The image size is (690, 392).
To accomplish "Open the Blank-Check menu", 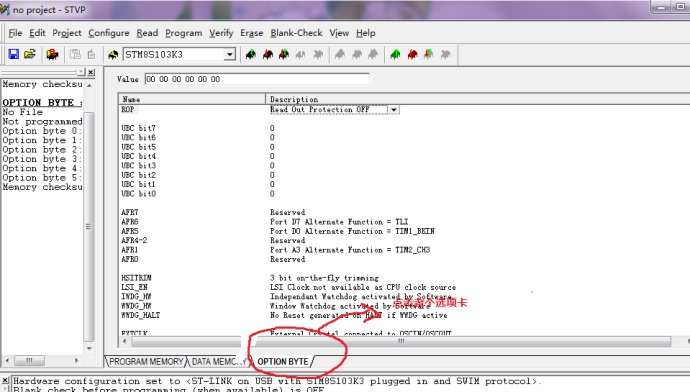I will click(296, 33).
